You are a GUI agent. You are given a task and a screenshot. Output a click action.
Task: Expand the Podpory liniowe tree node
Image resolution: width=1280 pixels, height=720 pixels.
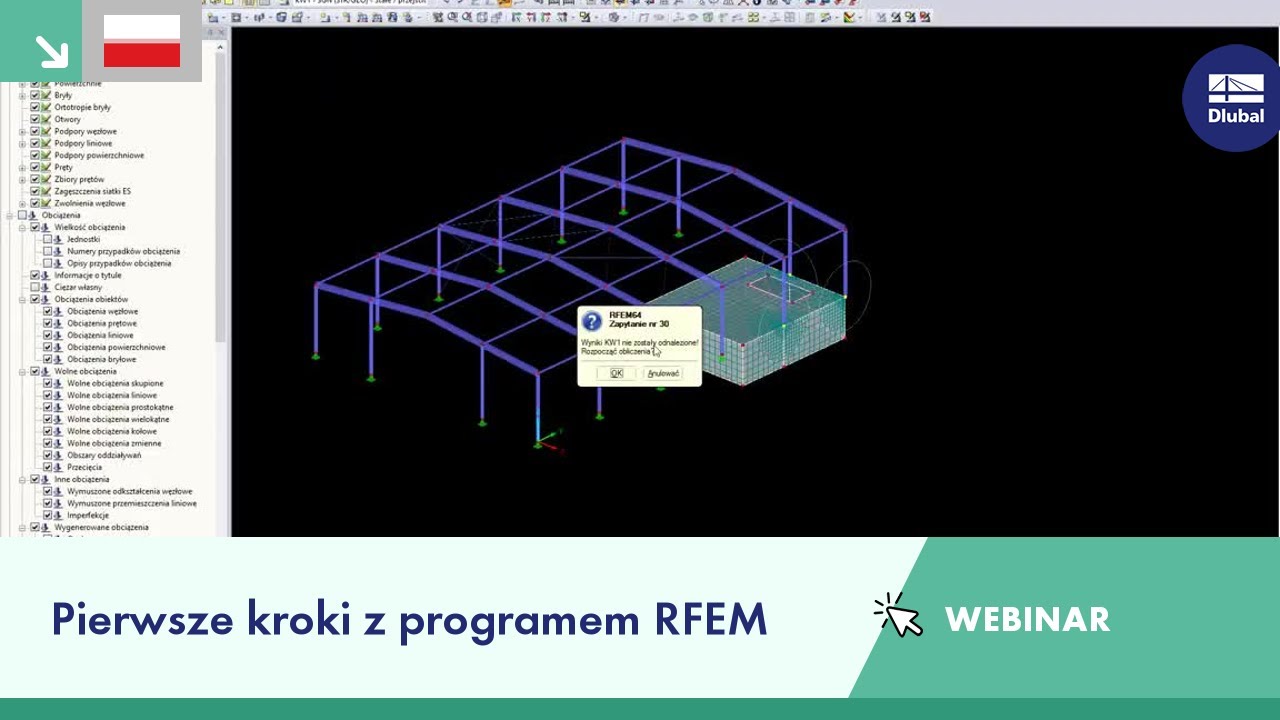click(x=22, y=143)
